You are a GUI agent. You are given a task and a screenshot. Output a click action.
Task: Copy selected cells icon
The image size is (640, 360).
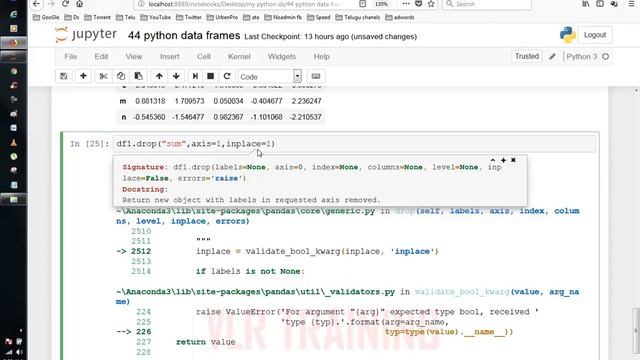pyautogui.click(x=121, y=76)
